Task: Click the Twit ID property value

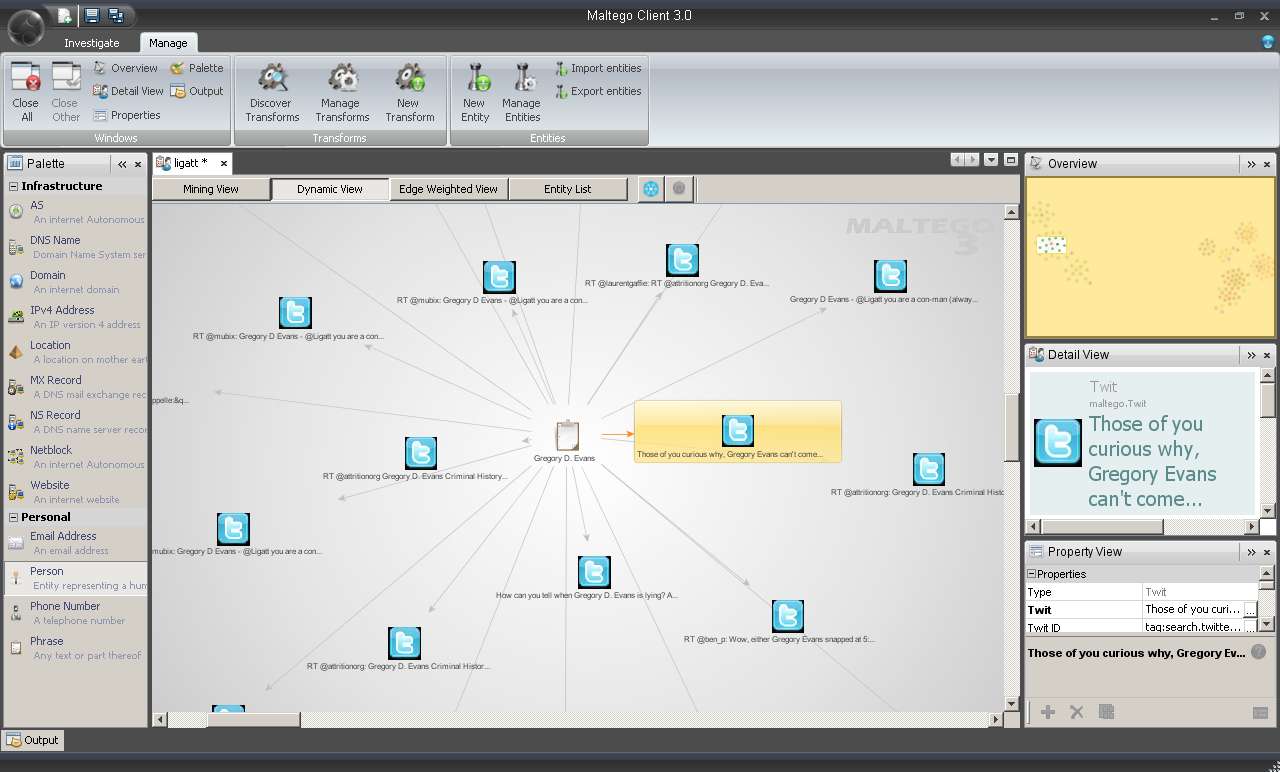Action: coord(1194,627)
